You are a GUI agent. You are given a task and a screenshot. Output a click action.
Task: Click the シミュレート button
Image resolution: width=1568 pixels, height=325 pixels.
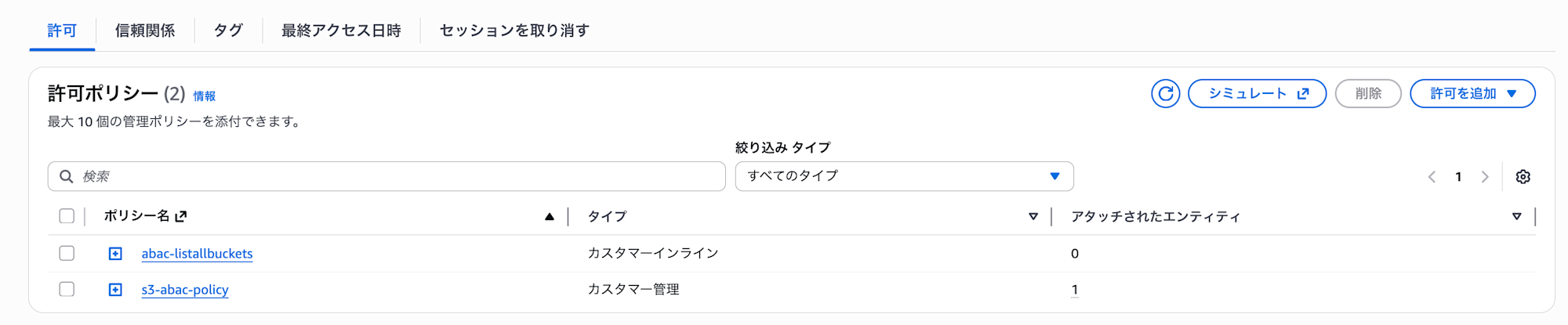pos(1257,94)
